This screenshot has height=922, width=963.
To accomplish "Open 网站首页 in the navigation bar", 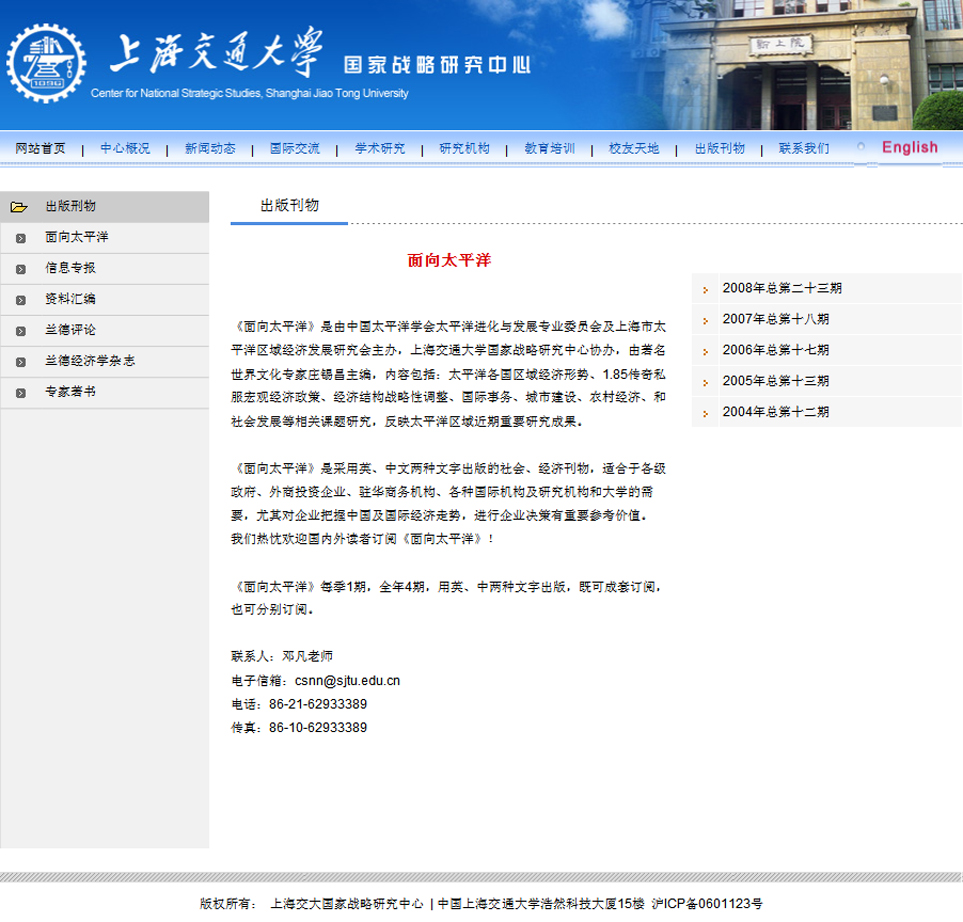I will click(40, 149).
